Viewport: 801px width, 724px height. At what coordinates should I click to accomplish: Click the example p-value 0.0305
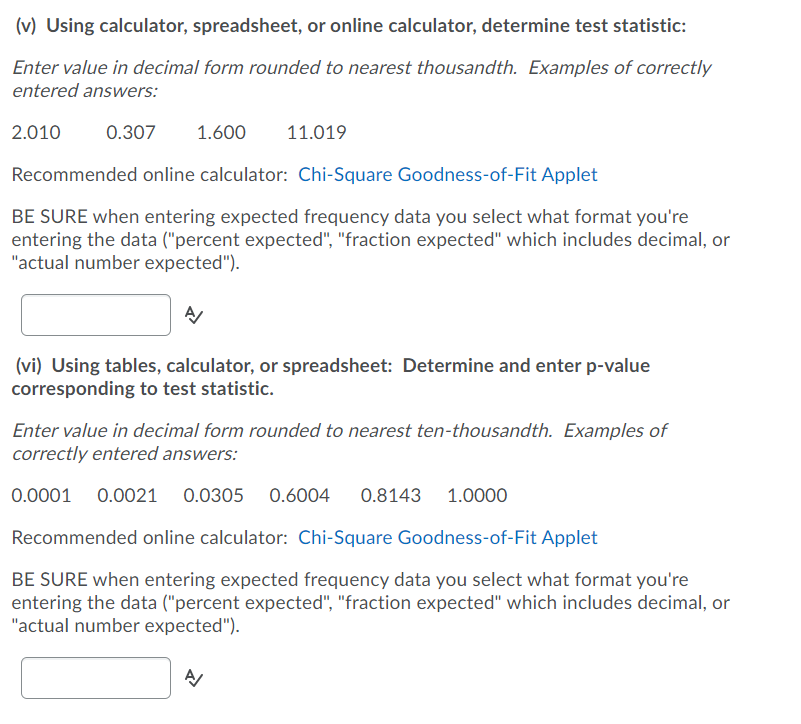coord(213,496)
